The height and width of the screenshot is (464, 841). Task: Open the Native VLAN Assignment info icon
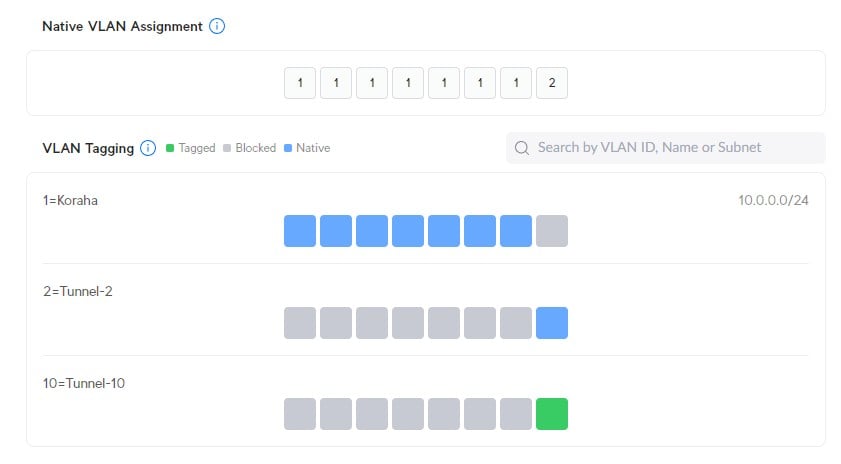click(217, 26)
